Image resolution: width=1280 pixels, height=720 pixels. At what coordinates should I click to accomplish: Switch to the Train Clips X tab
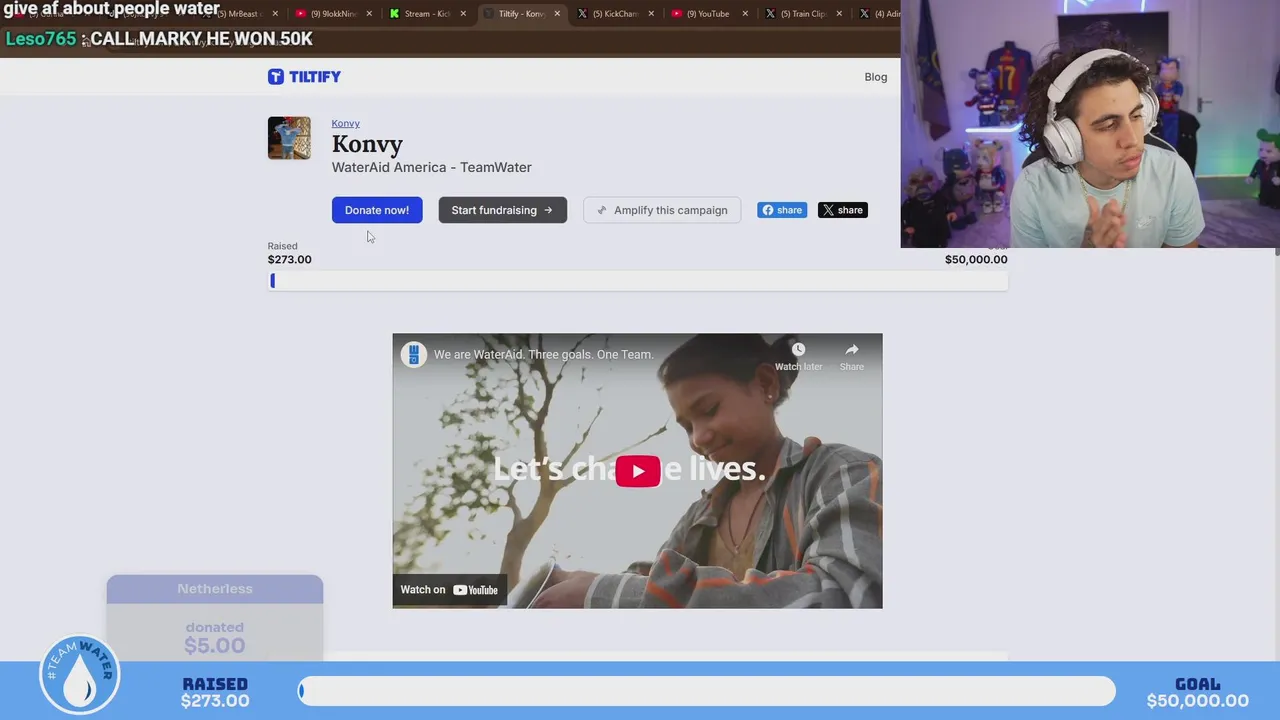pyautogui.click(x=803, y=14)
